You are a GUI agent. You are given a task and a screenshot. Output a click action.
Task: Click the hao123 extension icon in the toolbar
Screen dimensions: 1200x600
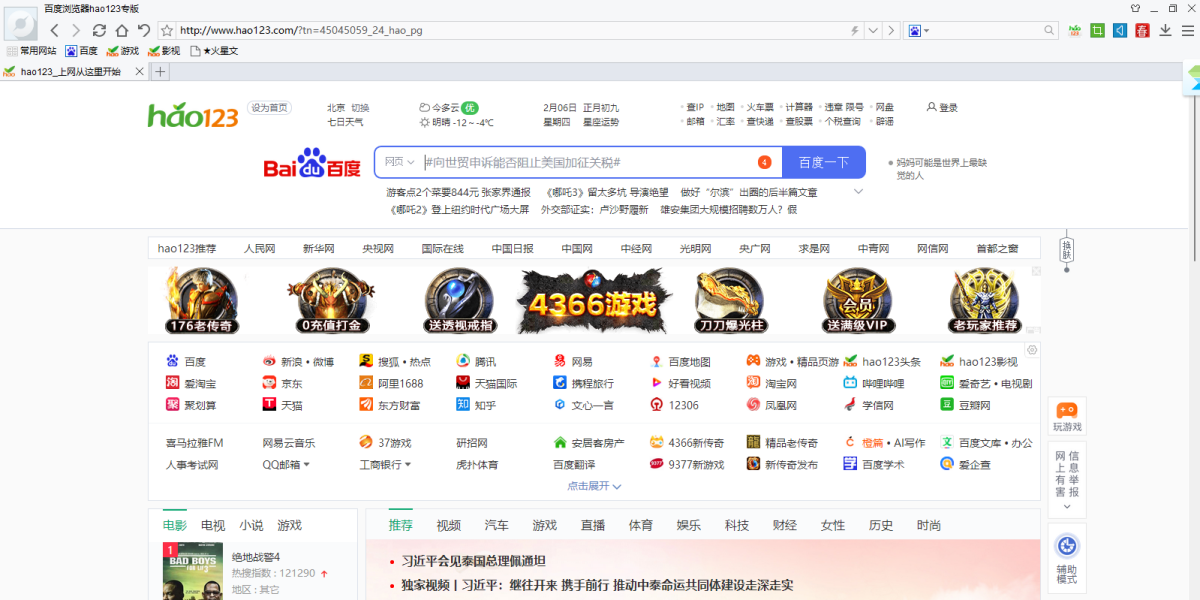1073,30
